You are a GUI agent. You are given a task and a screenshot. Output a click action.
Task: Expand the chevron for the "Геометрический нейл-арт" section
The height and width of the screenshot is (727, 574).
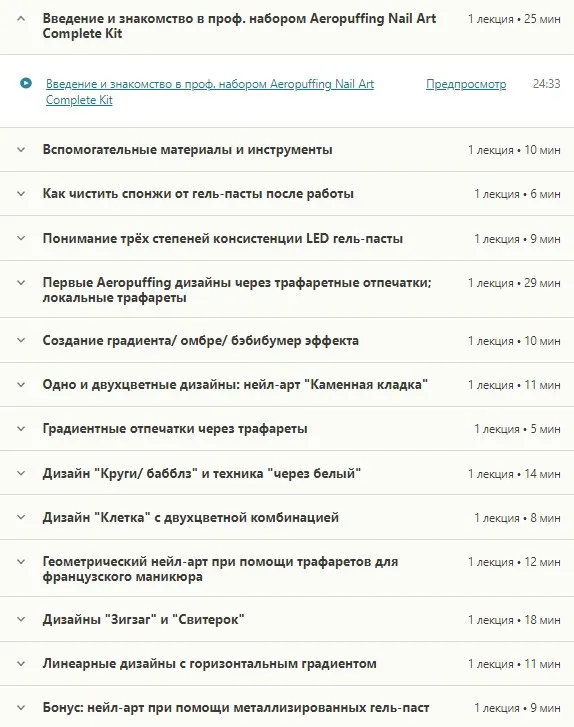point(21,561)
